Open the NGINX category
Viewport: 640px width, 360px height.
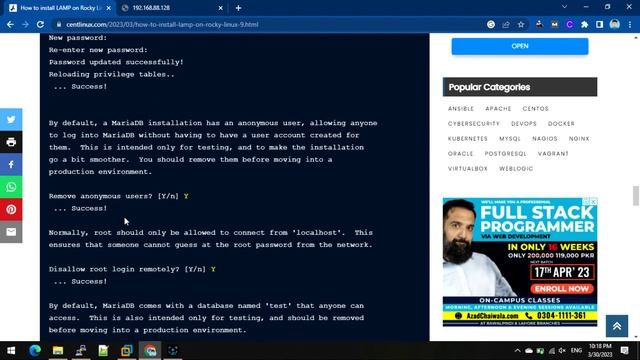(x=579, y=139)
